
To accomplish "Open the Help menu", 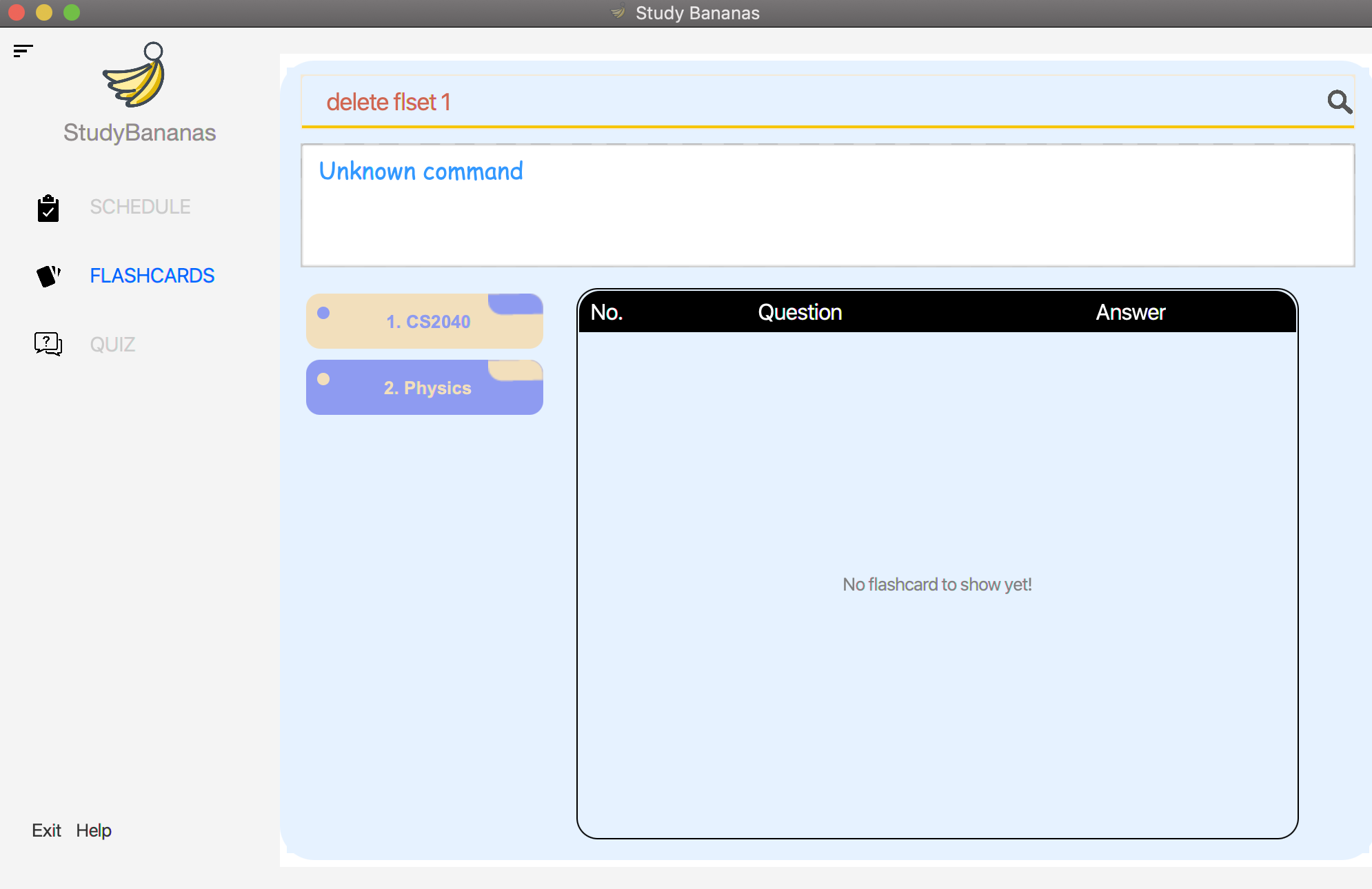I will tap(94, 830).
